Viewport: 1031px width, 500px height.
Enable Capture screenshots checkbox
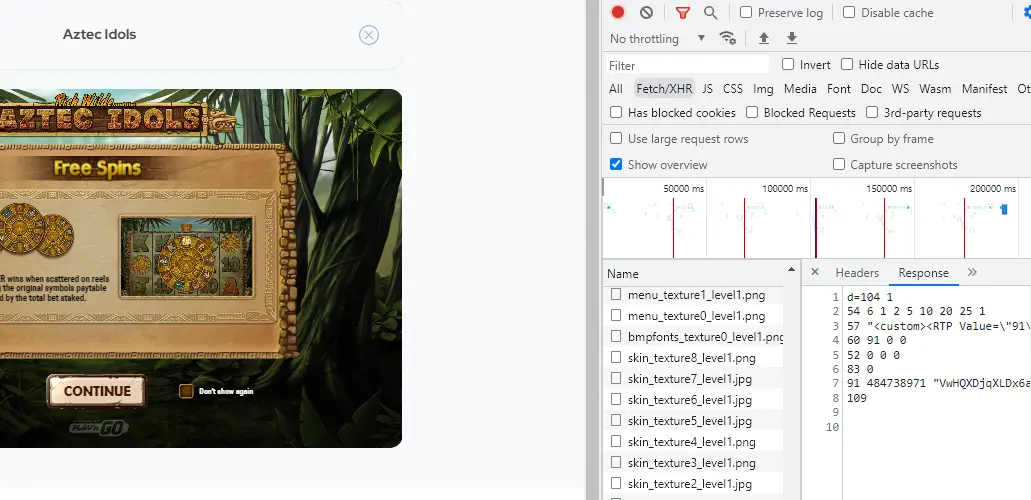coord(838,164)
